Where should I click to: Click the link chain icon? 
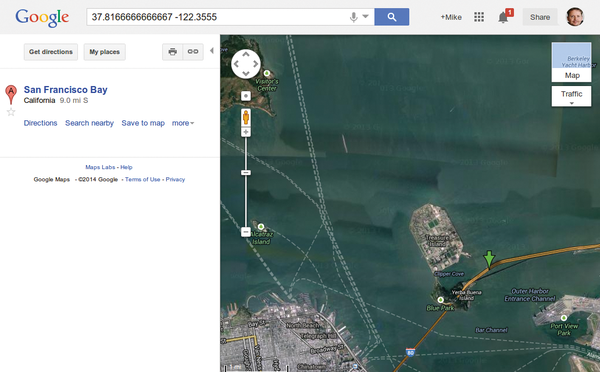193,52
